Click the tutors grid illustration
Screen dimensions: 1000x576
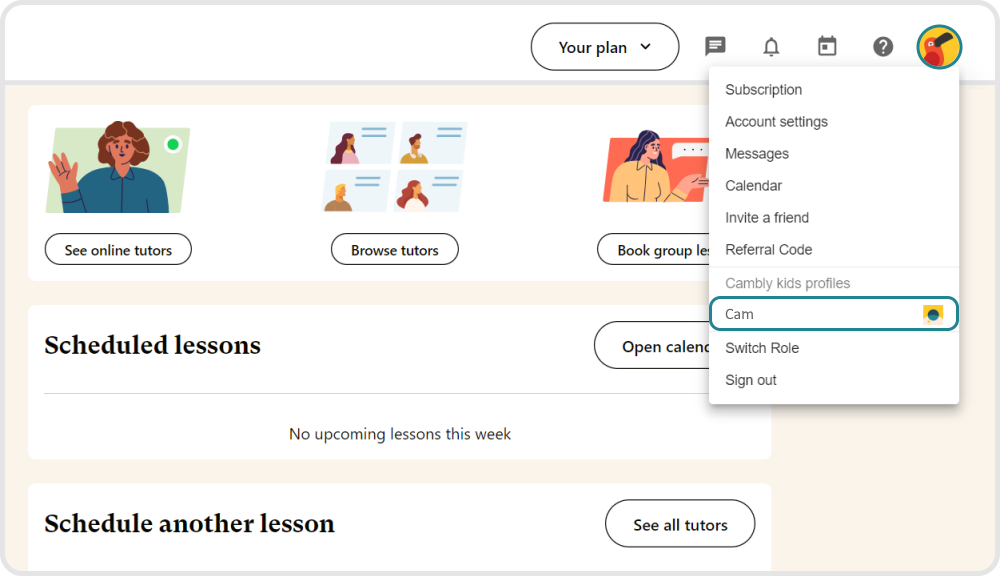(x=394, y=167)
